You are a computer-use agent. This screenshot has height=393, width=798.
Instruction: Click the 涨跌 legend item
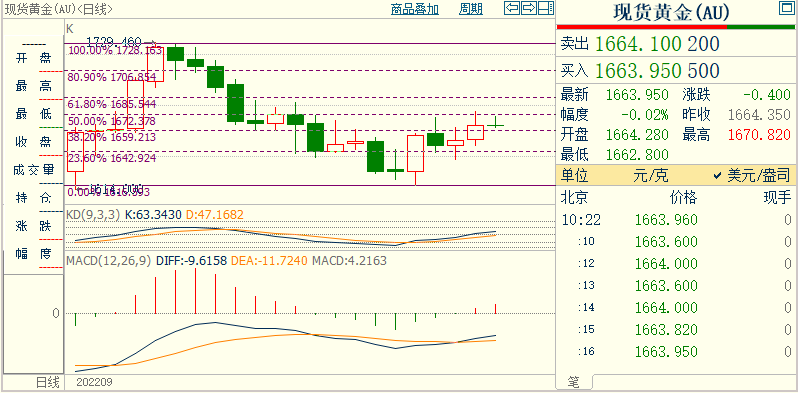click(x=34, y=226)
